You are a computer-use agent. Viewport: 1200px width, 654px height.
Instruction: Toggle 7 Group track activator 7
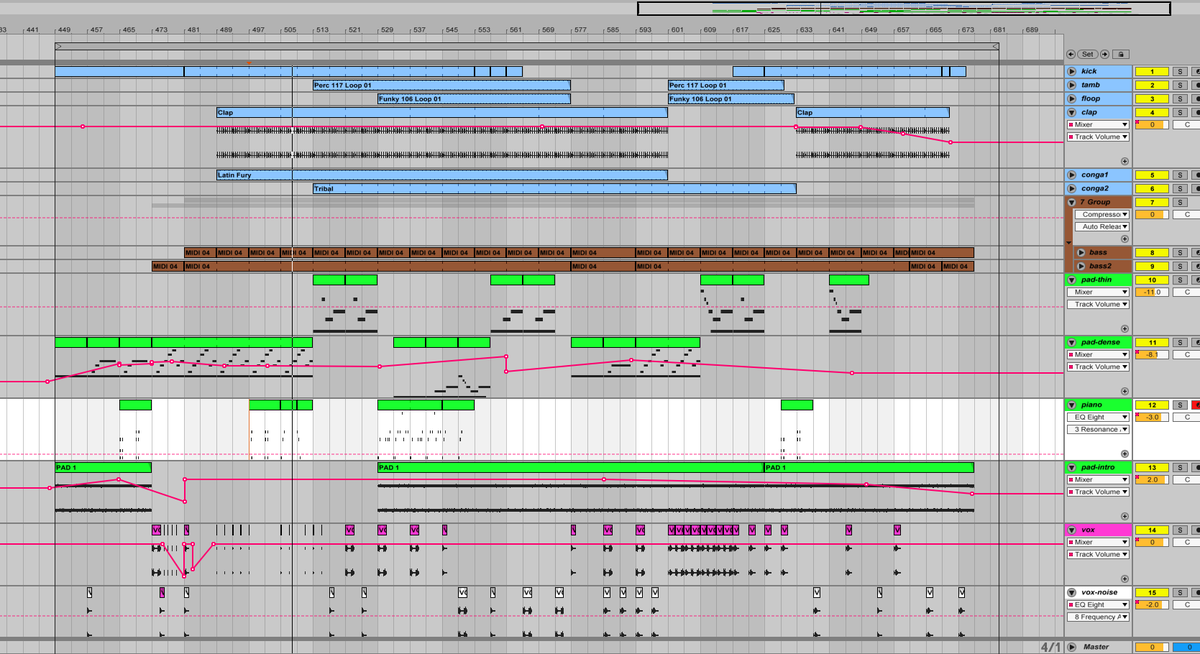coord(1152,202)
